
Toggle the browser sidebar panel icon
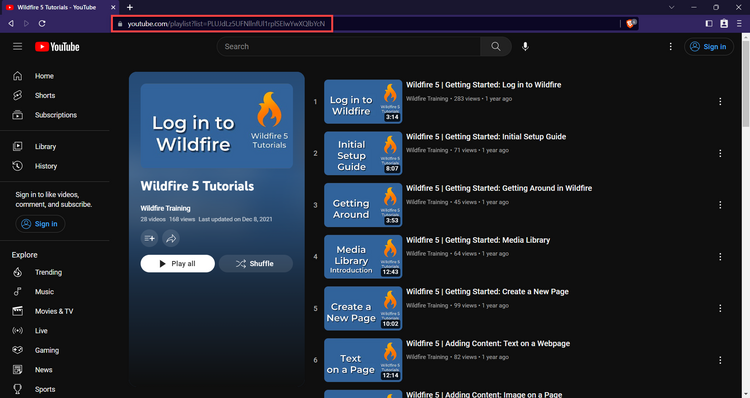[x=709, y=23]
